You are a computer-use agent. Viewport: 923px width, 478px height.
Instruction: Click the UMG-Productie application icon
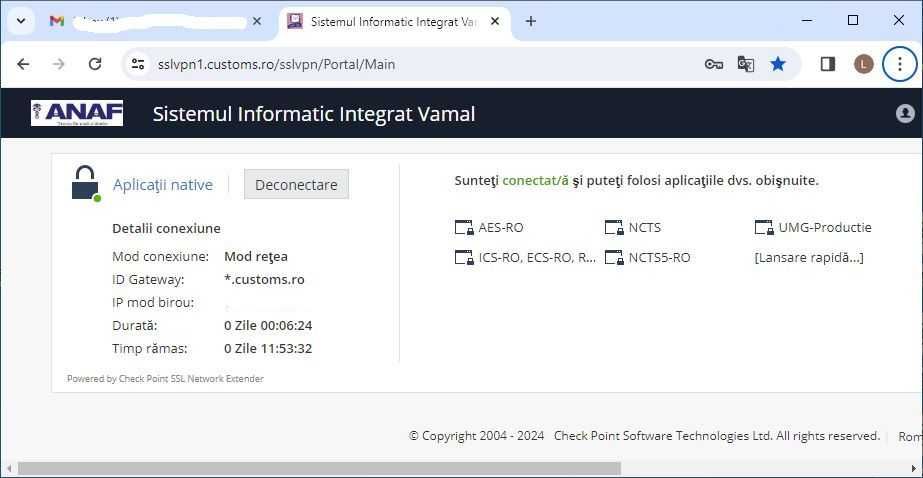pyautogui.click(x=764, y=228)
